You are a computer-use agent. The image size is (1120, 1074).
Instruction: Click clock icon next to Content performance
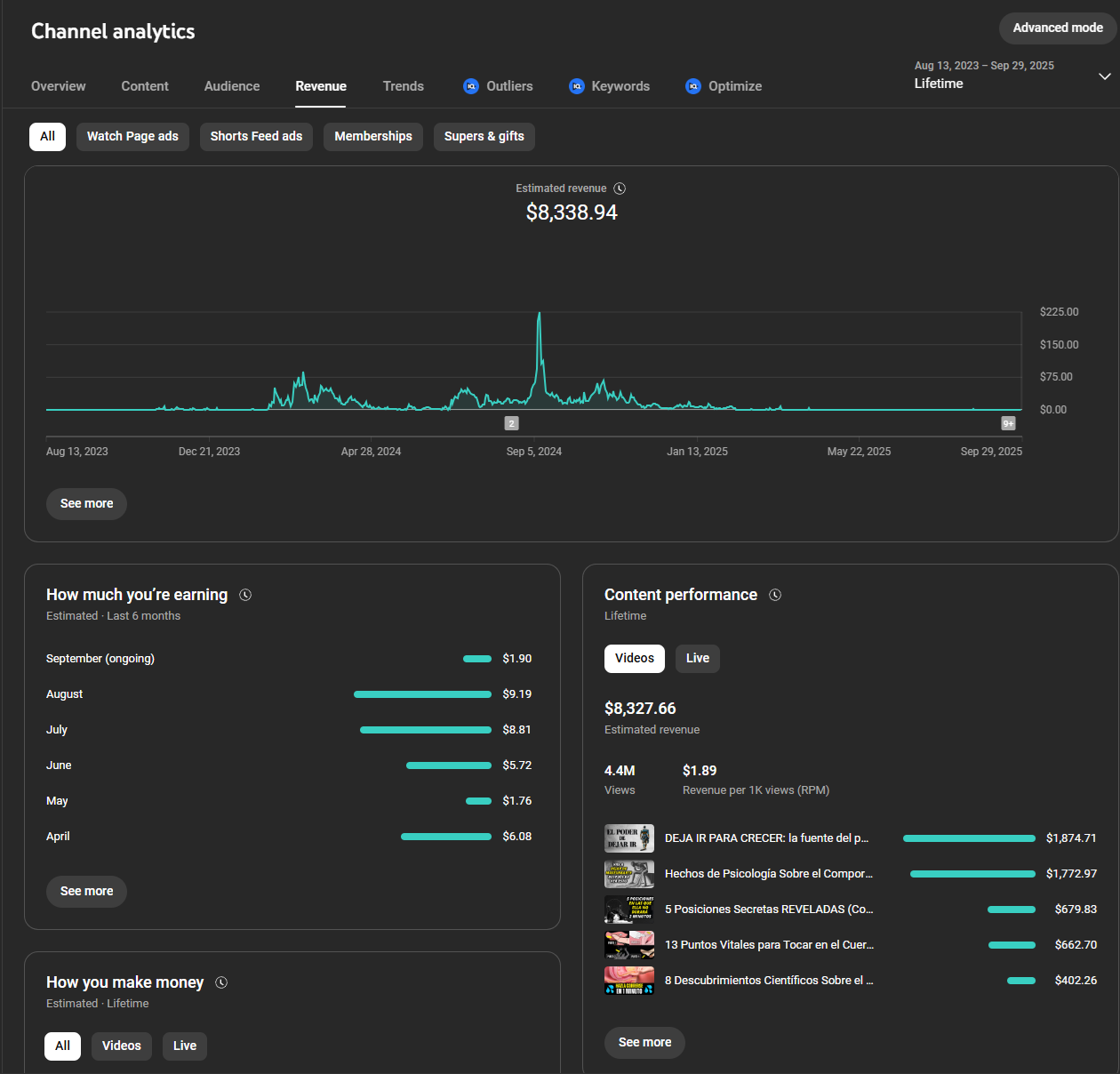tap(775, 595)
